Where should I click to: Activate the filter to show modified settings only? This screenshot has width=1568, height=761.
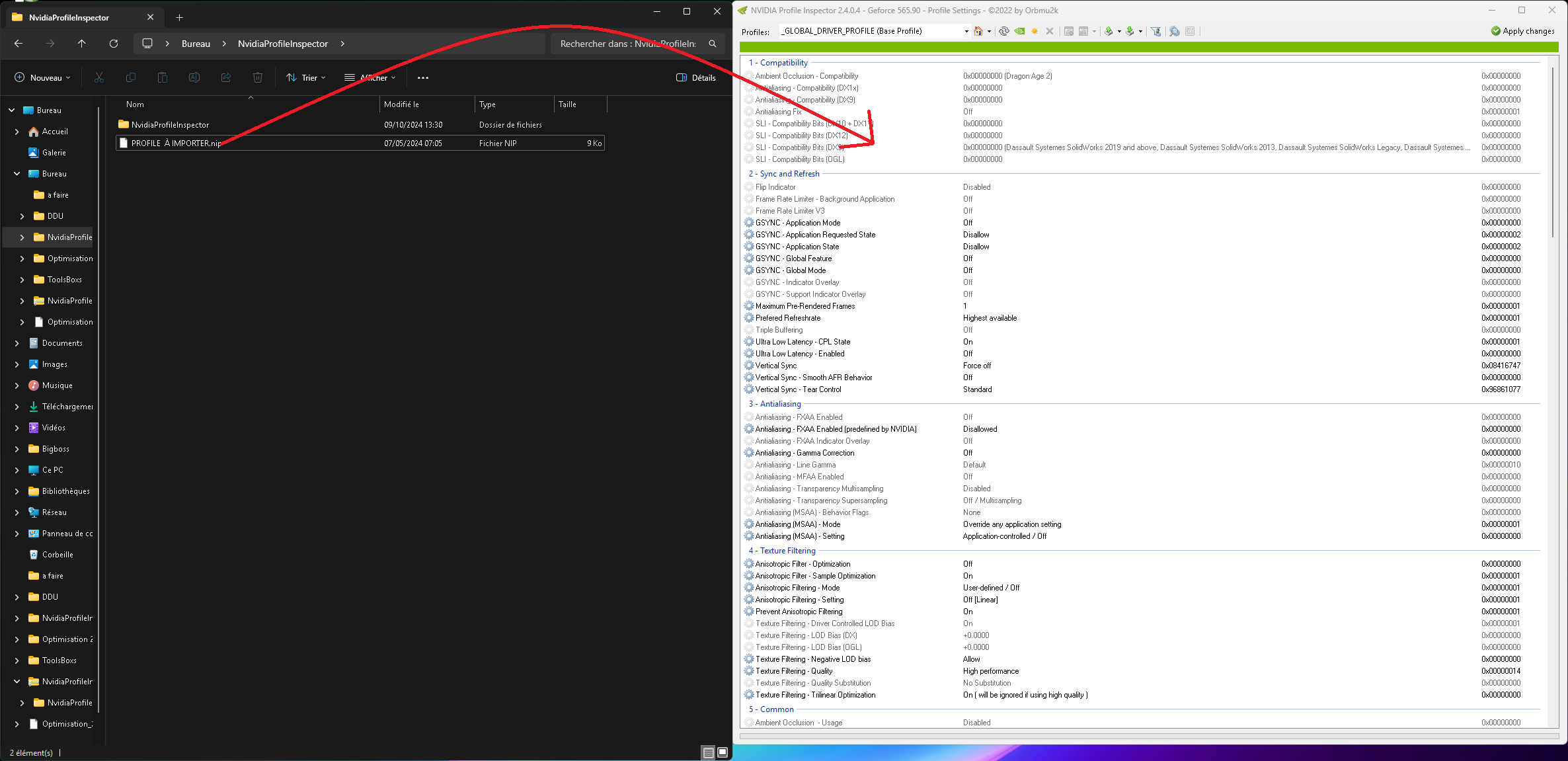click(1156, 31)
